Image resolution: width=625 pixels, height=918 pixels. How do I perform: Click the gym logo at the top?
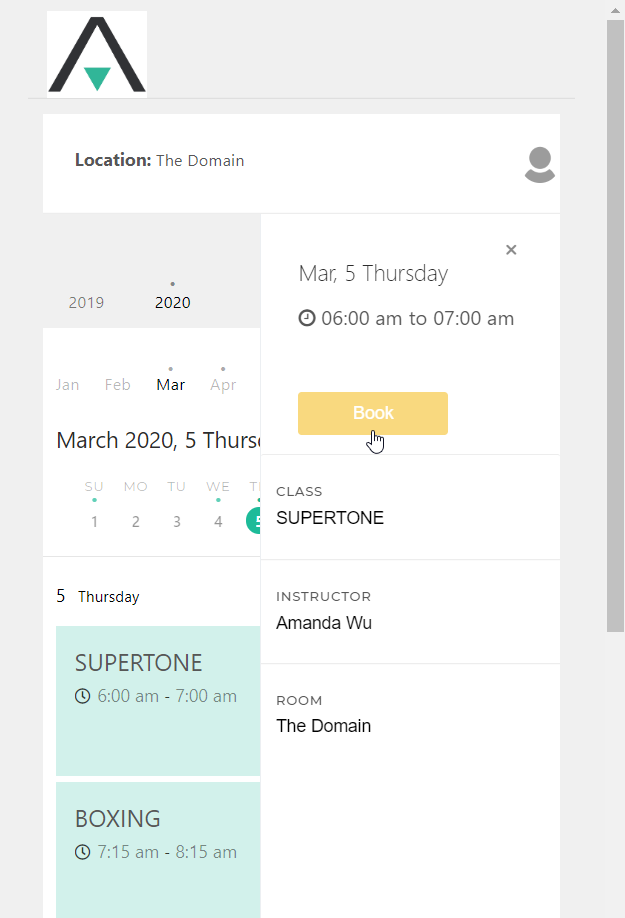pyautogui.click(x=96, y=54)
